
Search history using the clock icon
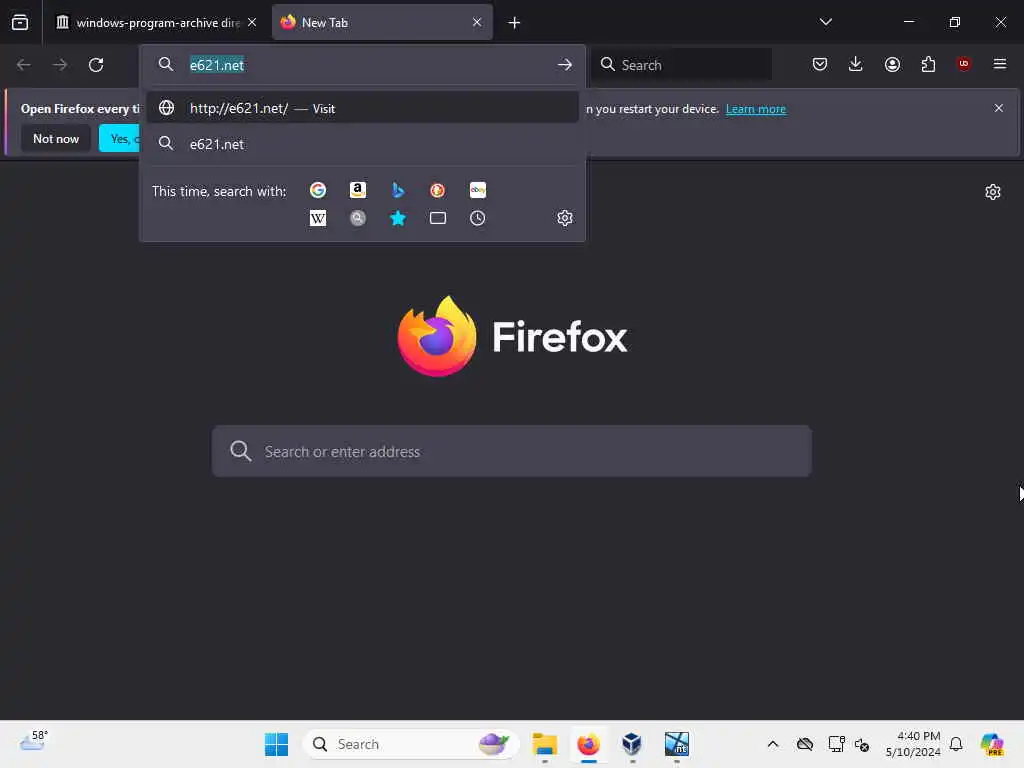pos(477,218)
